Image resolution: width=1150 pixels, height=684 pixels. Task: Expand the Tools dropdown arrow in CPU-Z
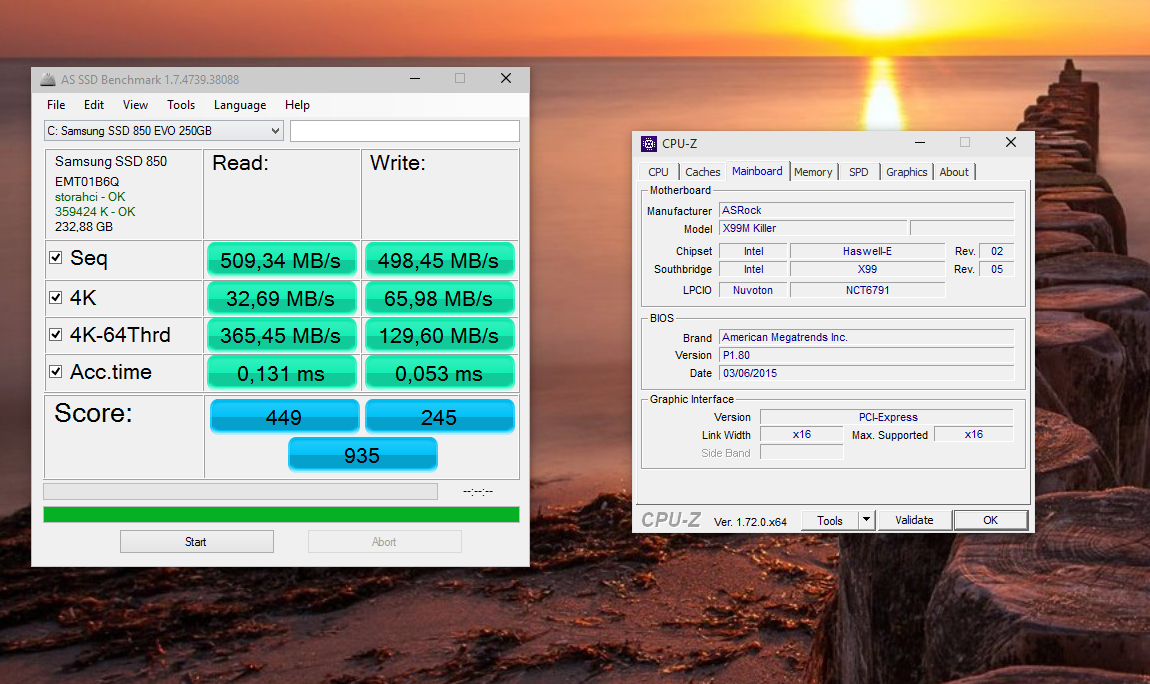tap(866, 520)
